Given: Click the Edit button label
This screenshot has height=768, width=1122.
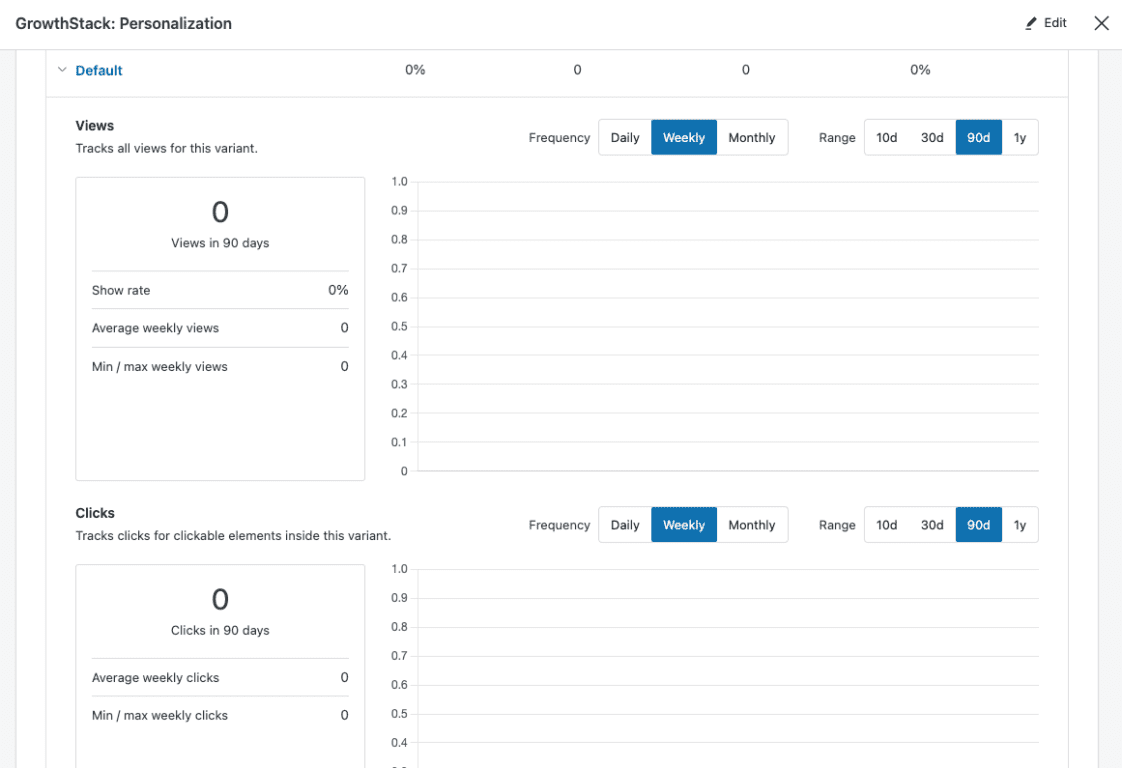Looking at the screenshot, I should coord(1055,23).
